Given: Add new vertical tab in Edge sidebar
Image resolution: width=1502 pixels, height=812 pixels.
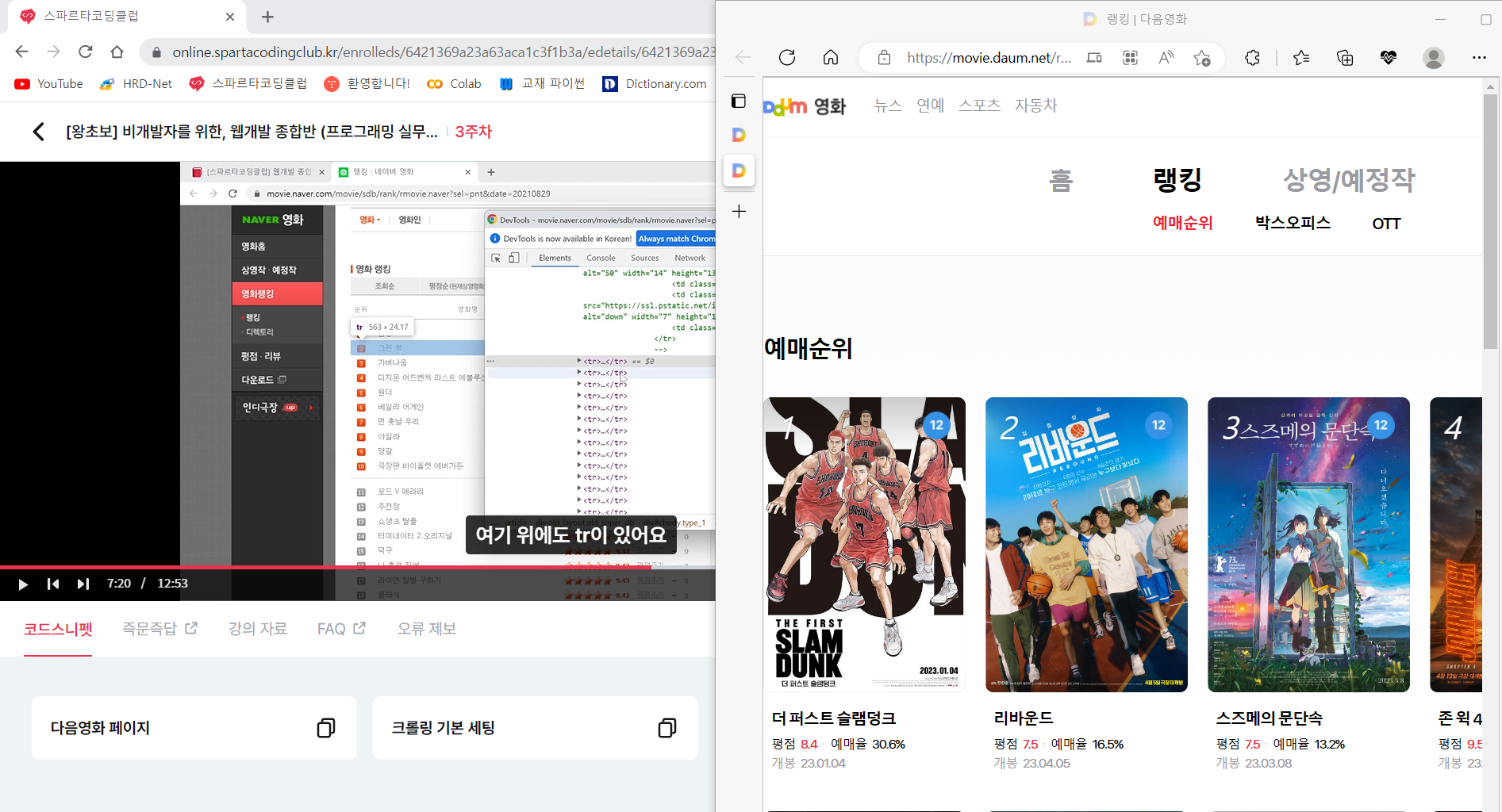Looking at the screenshot, I should pyautogui.click(x=739, y=212).
